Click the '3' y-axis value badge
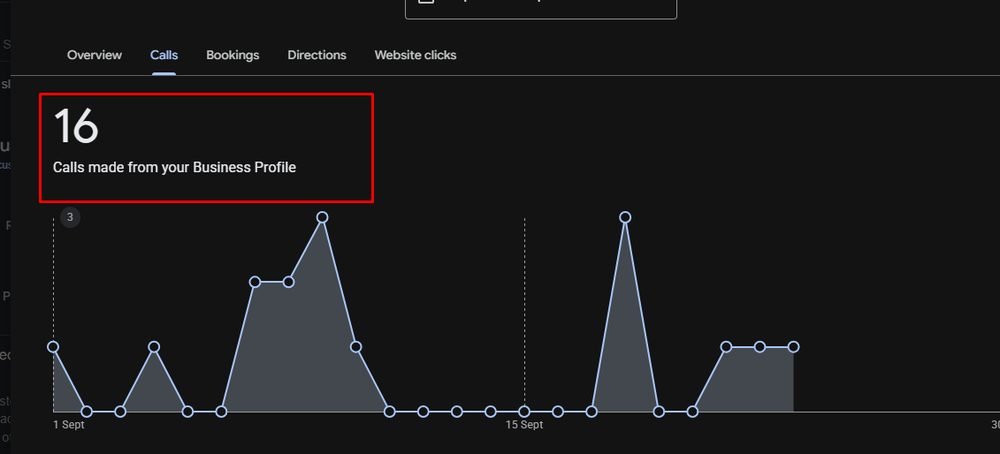Image resolution: width=1000 pixels, height=454 pixels. tap(70, 217)
